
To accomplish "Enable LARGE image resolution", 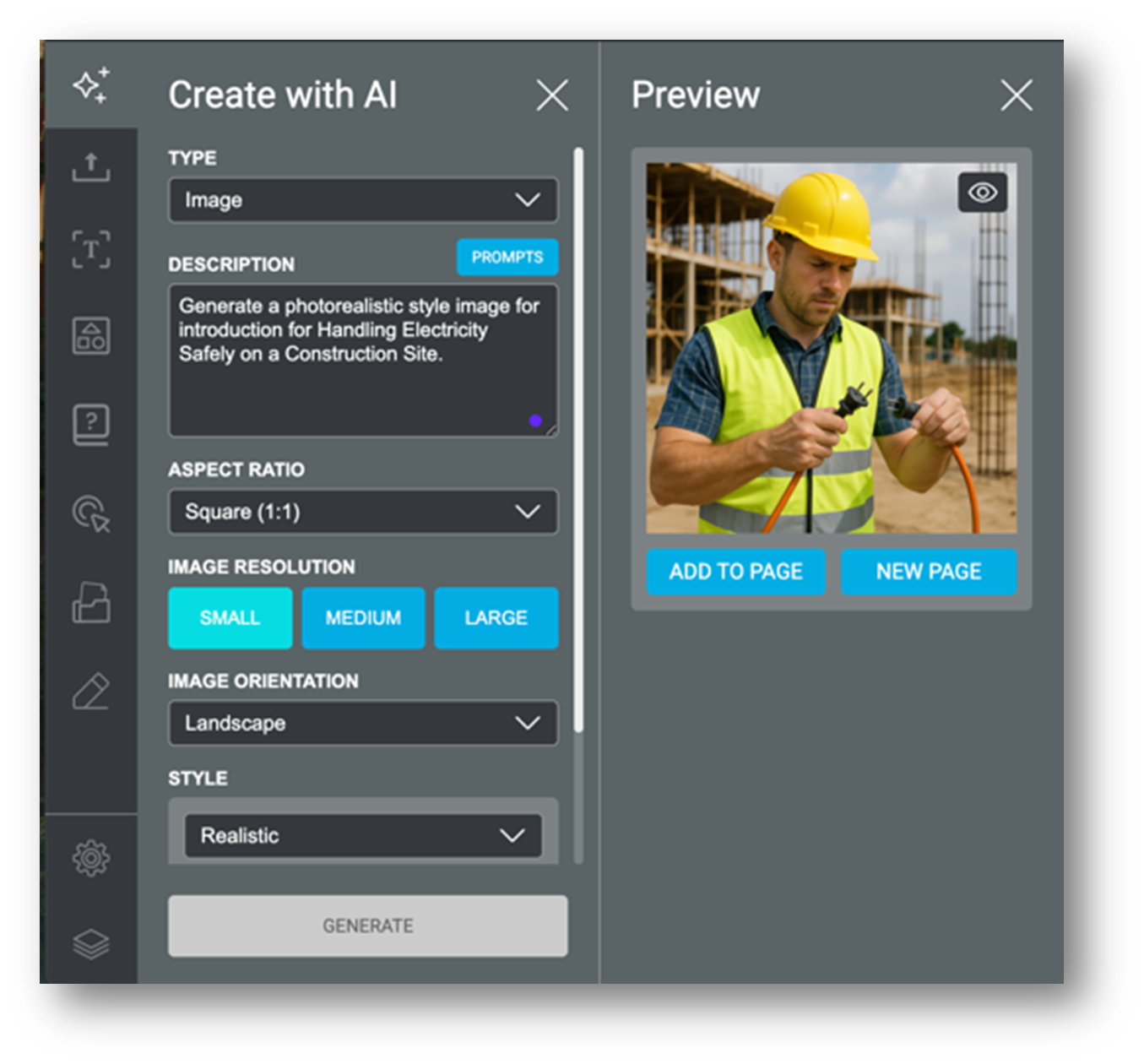I will coord(496,617).
